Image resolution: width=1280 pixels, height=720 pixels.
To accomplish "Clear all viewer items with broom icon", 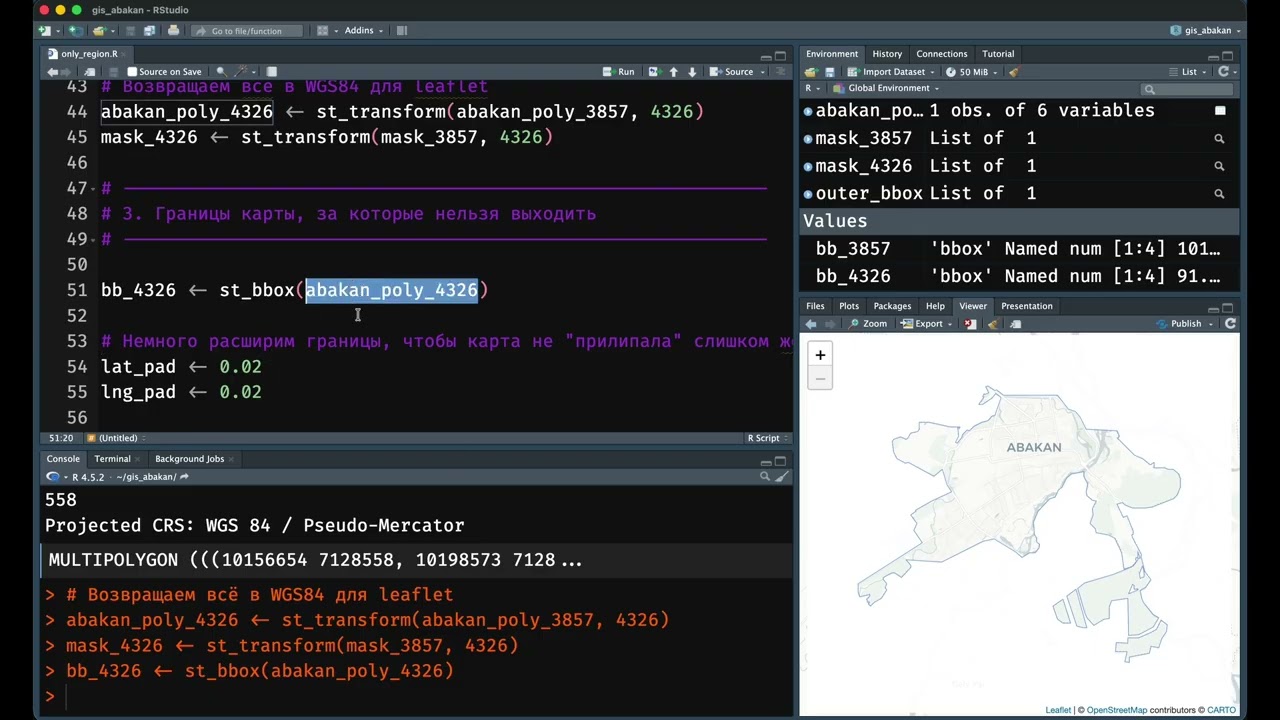I will tap(993, 324).
